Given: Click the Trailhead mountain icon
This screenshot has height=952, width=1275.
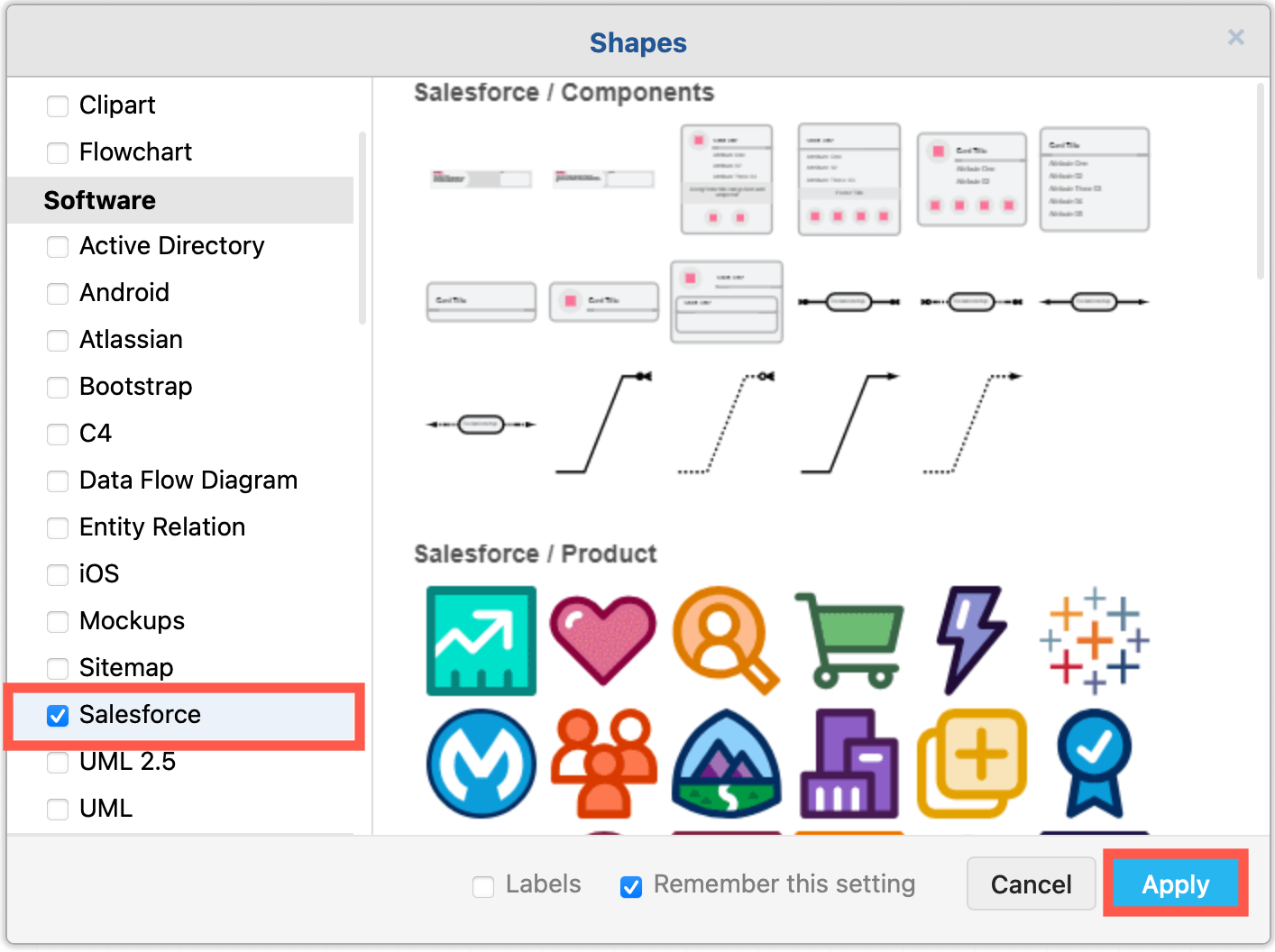Looking at the screenshot, I should [726, 764].
